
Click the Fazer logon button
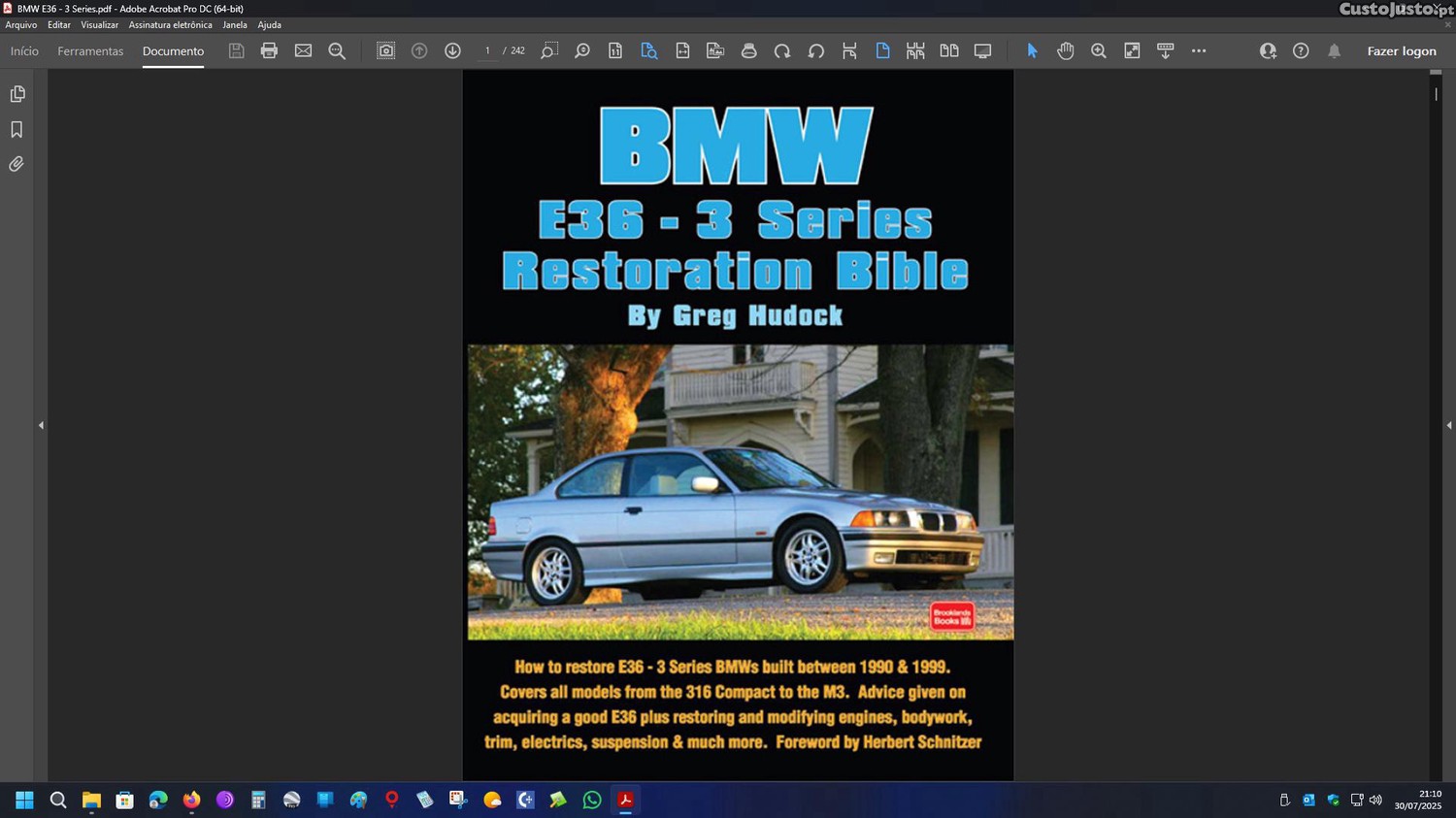(1401, 50)
